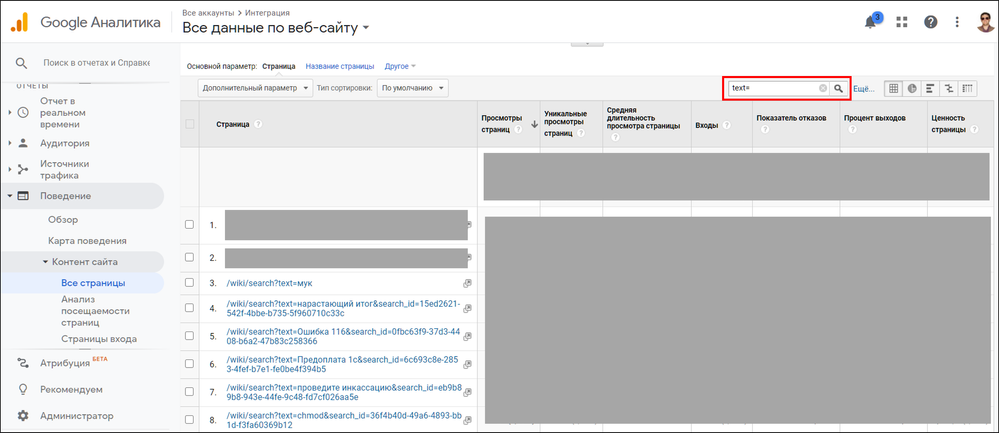Check the text=мук row checkbox
Screen dimensions: 999x433
click(189, 283)
